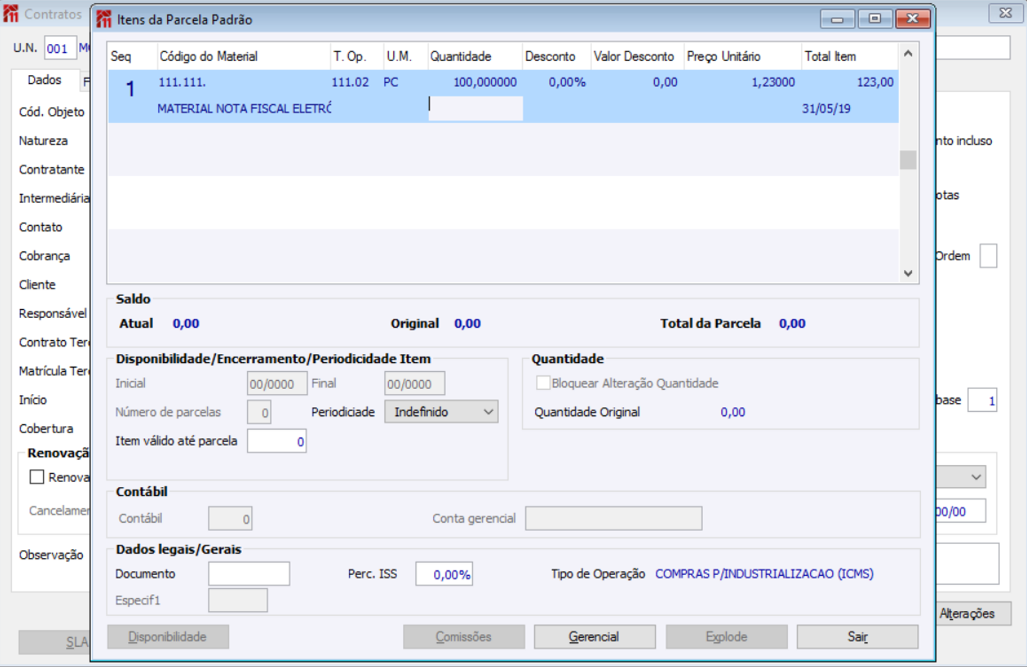Toggle the Renova checkbox
This screenshot has height=667, width=1027.
click(37, 477)
